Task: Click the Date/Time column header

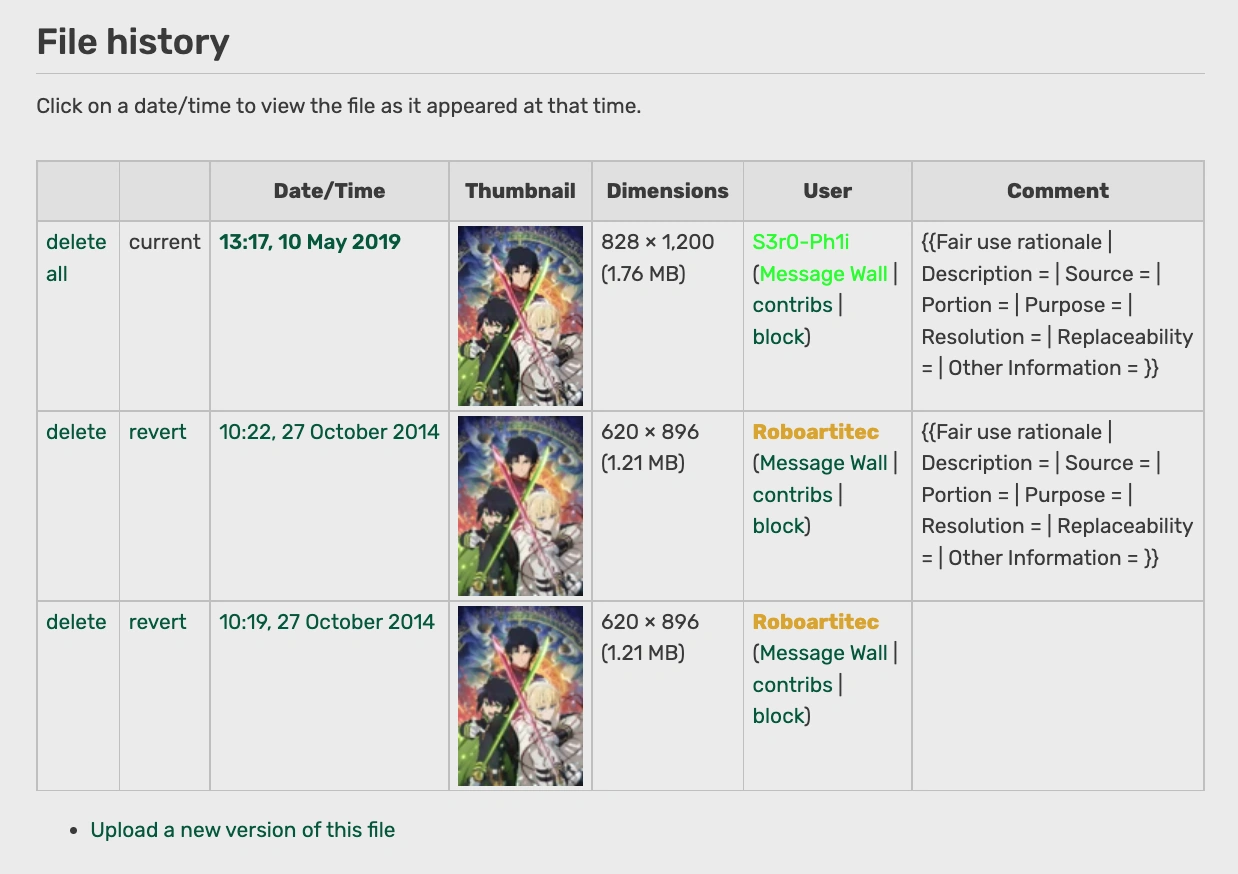Action: (328, 190)
